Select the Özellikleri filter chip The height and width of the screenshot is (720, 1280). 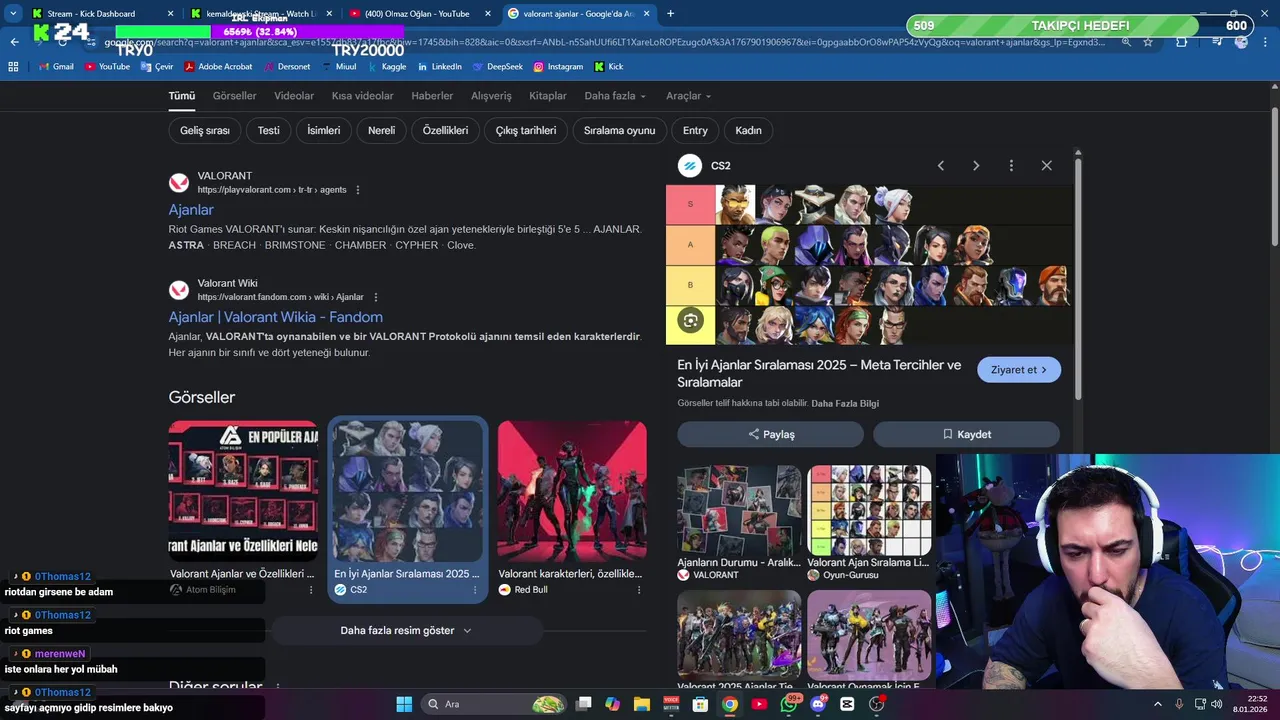click(x=445, y=130)
